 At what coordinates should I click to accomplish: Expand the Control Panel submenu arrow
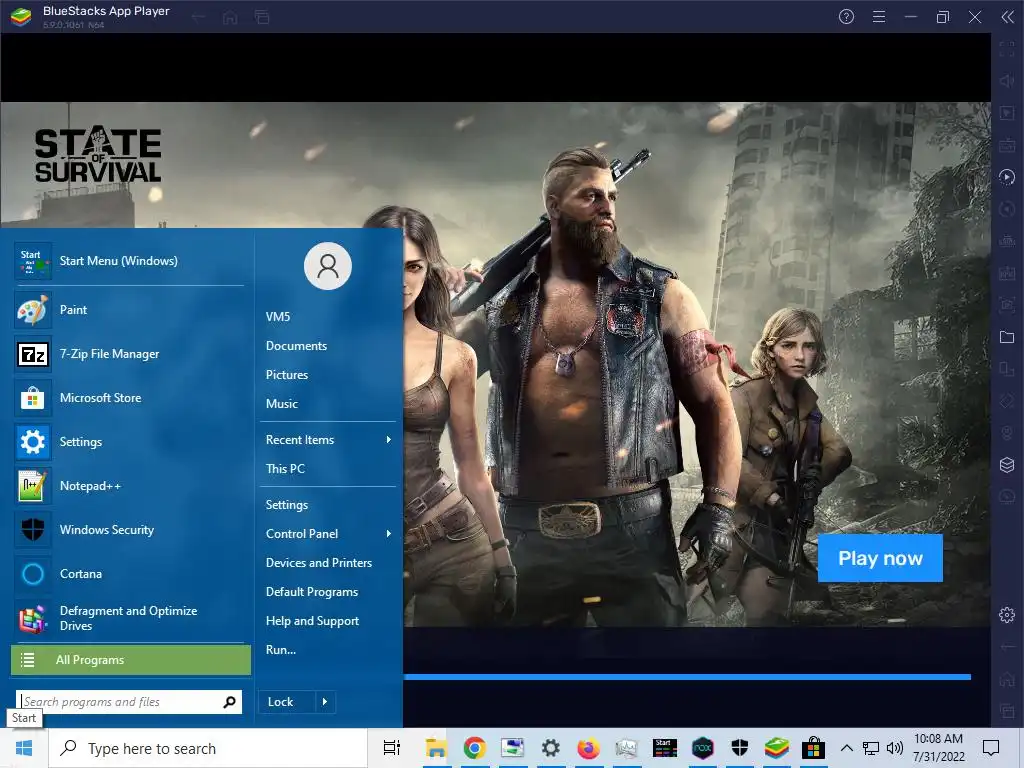click(x=389, y=534)
